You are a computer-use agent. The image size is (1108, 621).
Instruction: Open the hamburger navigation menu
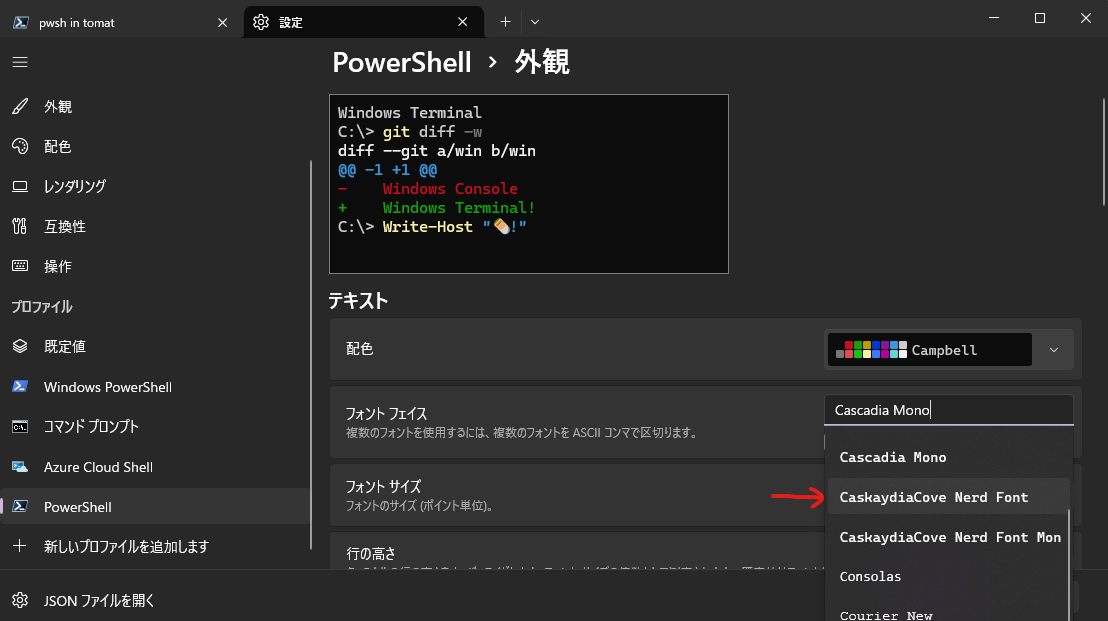click(20, 62)
